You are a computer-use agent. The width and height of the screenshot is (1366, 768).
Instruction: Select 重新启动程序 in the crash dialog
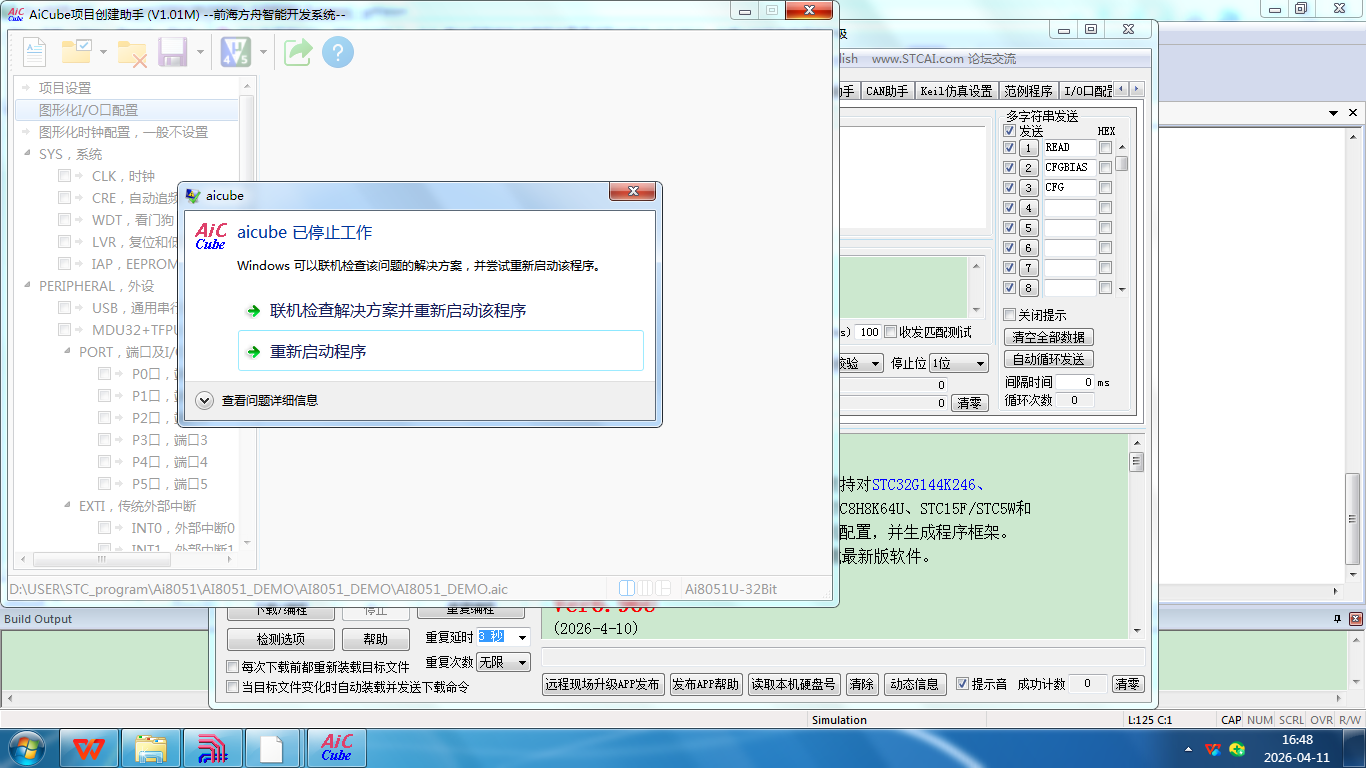point(440,351)
